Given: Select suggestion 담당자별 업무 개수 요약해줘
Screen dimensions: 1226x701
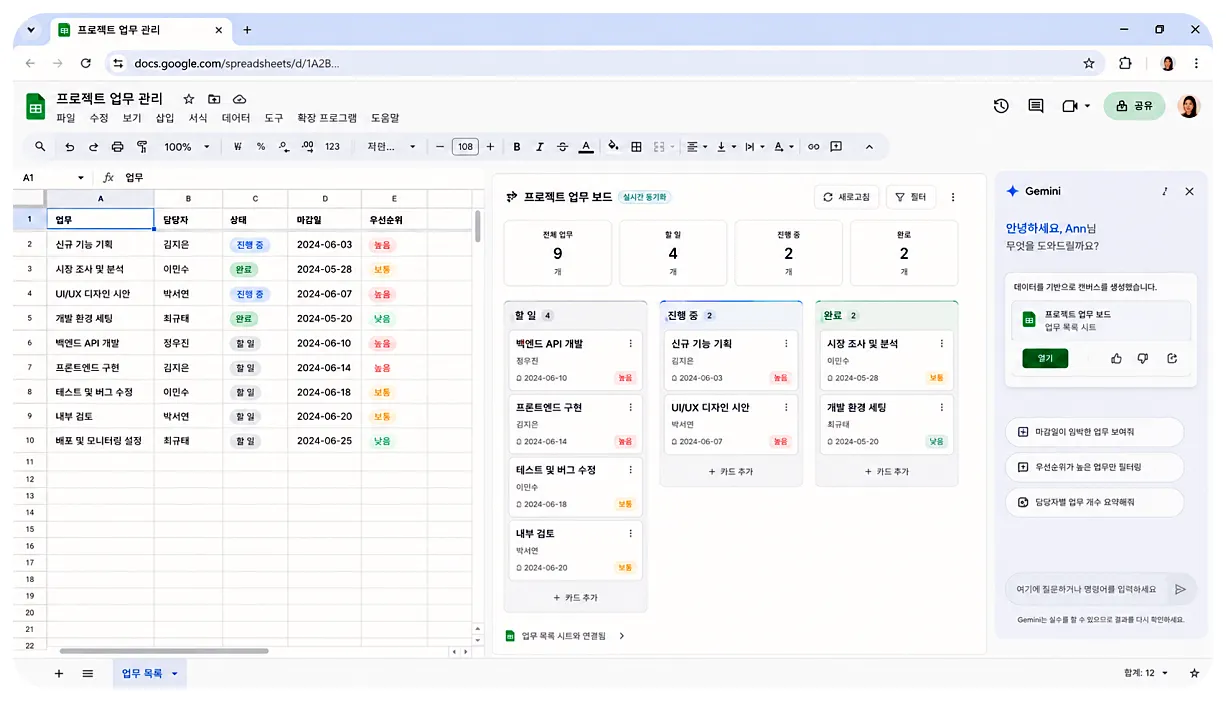Looking at the screenshot, I should point(1095,502).
